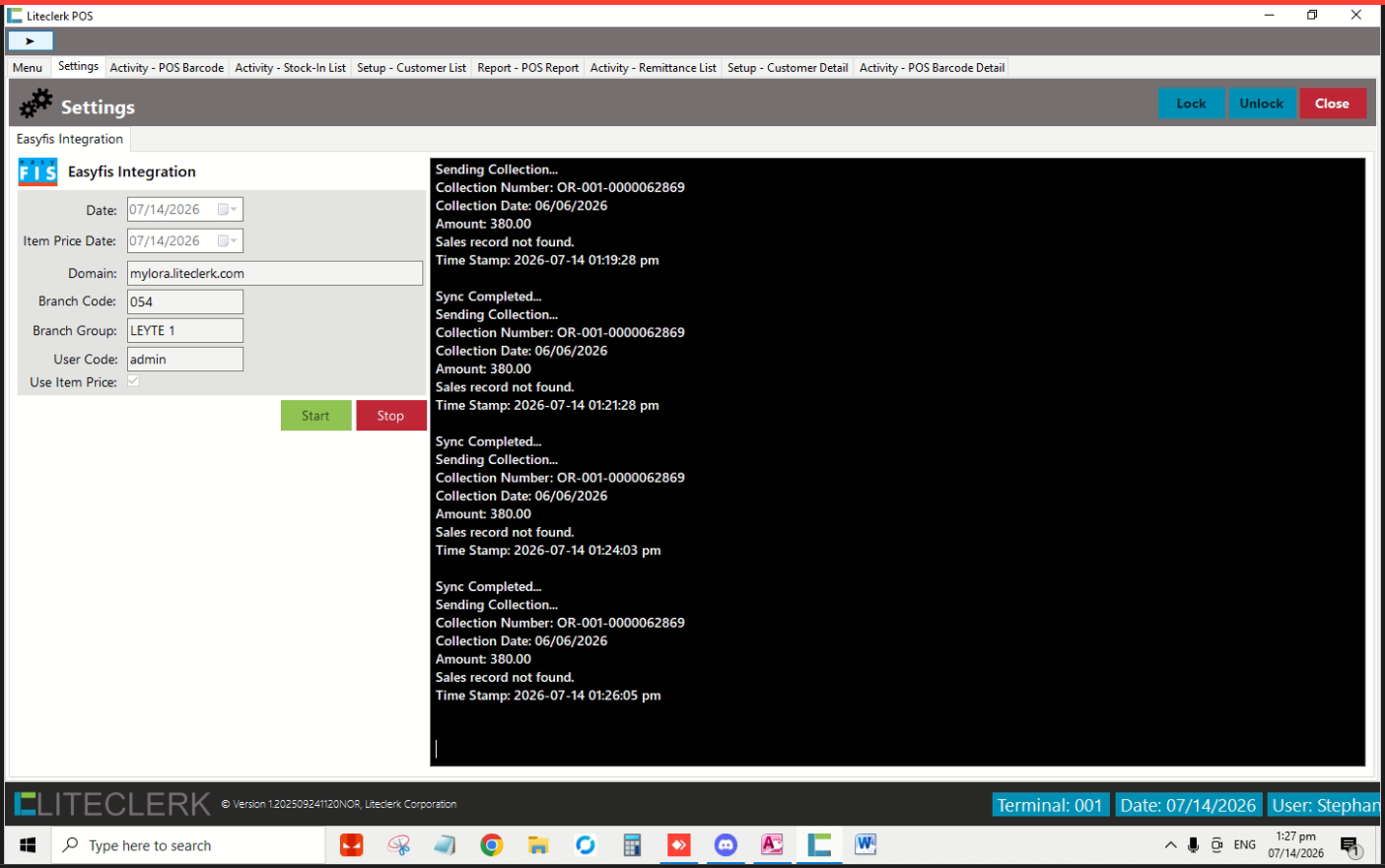Click 'Time Stamp: 2026-07-14 01:26:05 pm' log line
This screenshot has height=868, width=1385.
click(548, 696)
